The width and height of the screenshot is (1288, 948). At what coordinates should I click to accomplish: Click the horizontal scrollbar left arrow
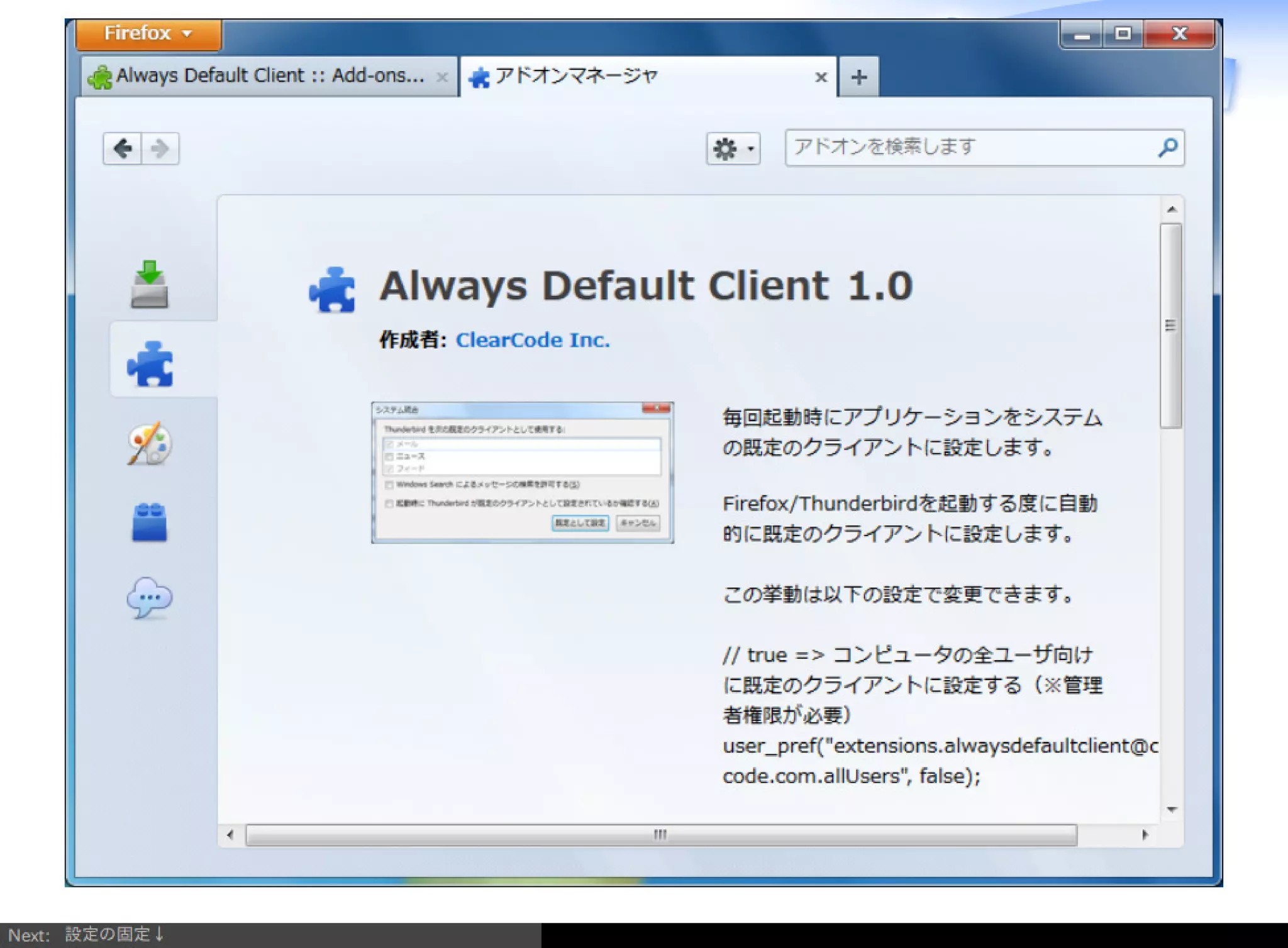[x=230, y=835]
